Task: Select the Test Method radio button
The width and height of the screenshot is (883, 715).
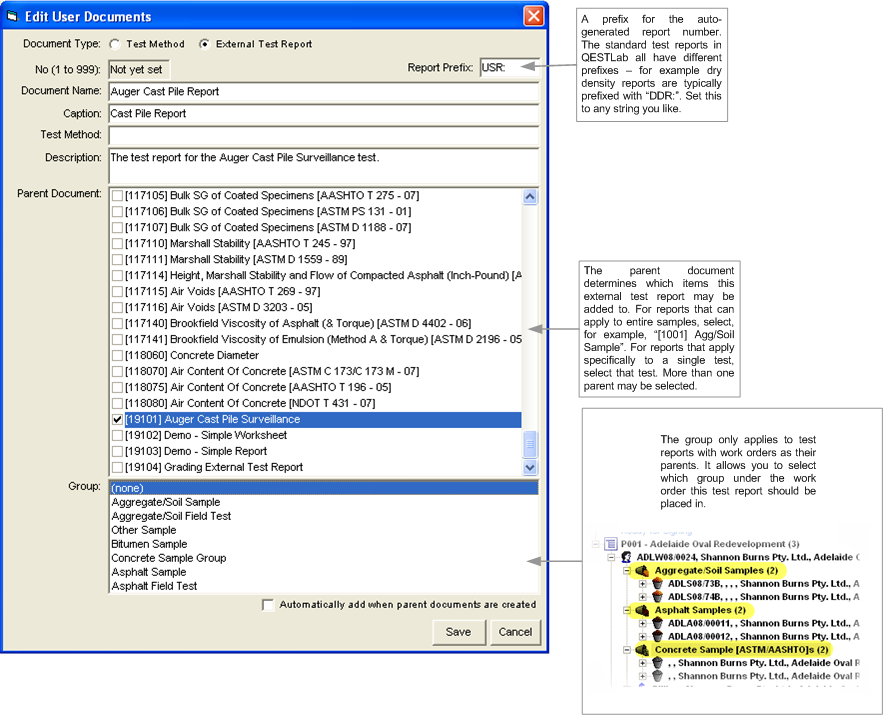Action: [x=115, y=45]
